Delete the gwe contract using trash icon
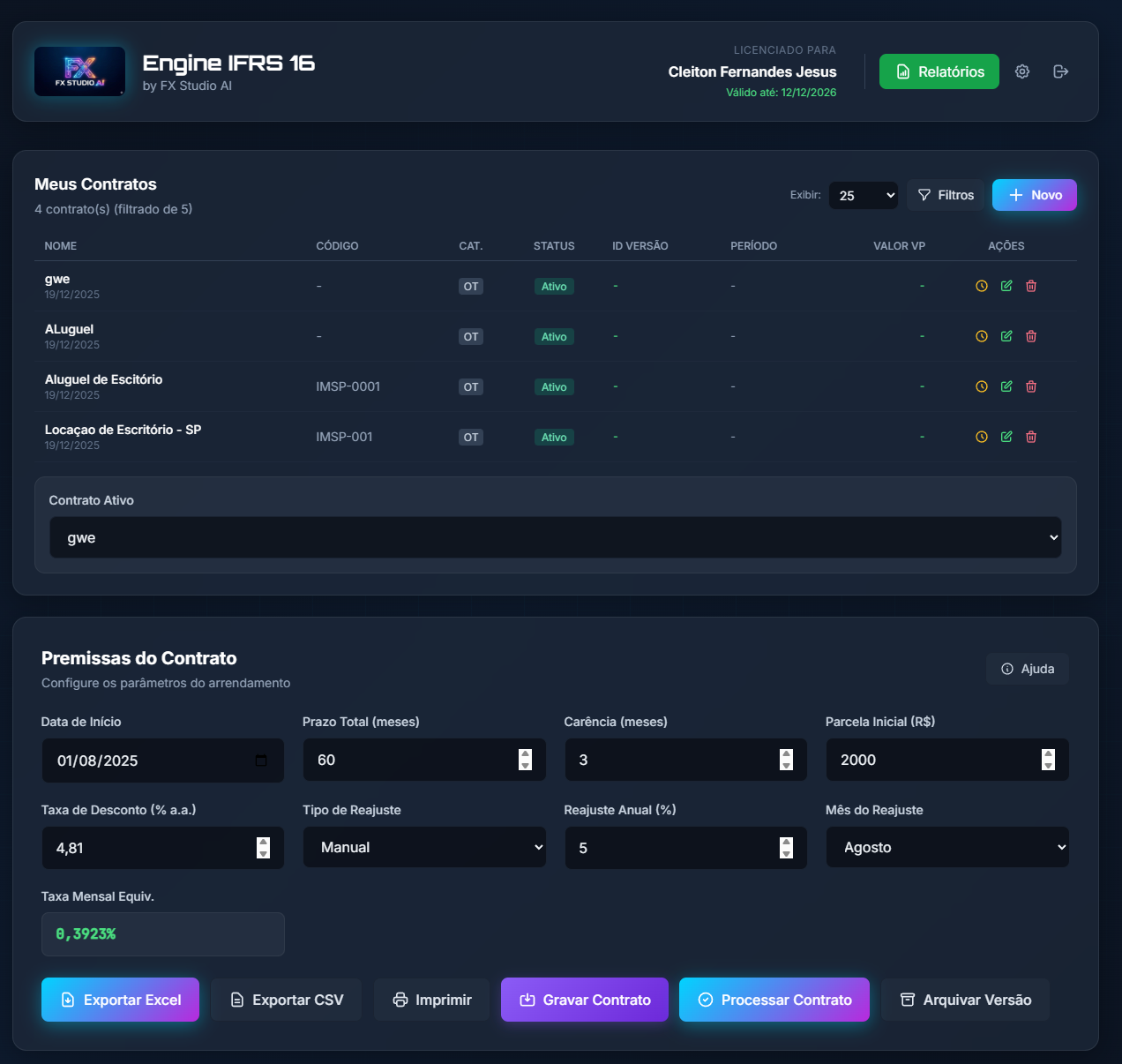Viewport: 1122px width, 1064px height. (1031, 286)
